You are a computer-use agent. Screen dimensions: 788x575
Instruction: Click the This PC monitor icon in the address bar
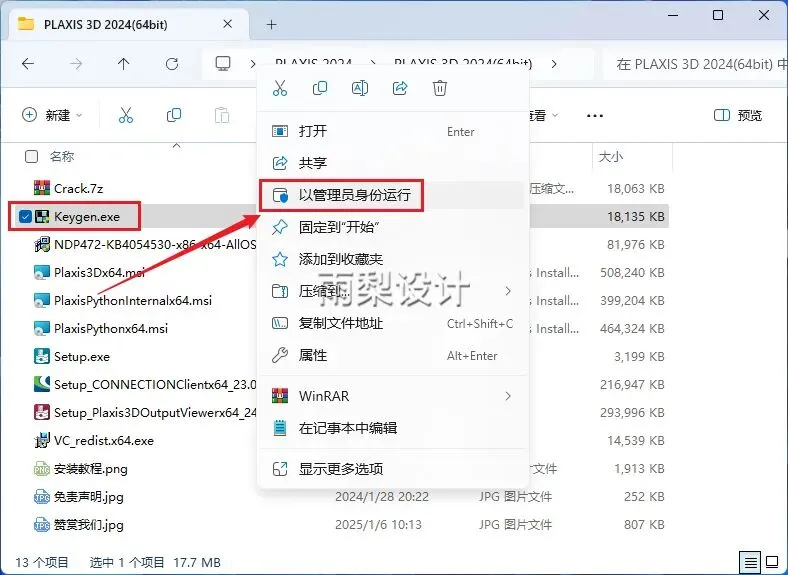pyautogui.click(x=223, y=64)
